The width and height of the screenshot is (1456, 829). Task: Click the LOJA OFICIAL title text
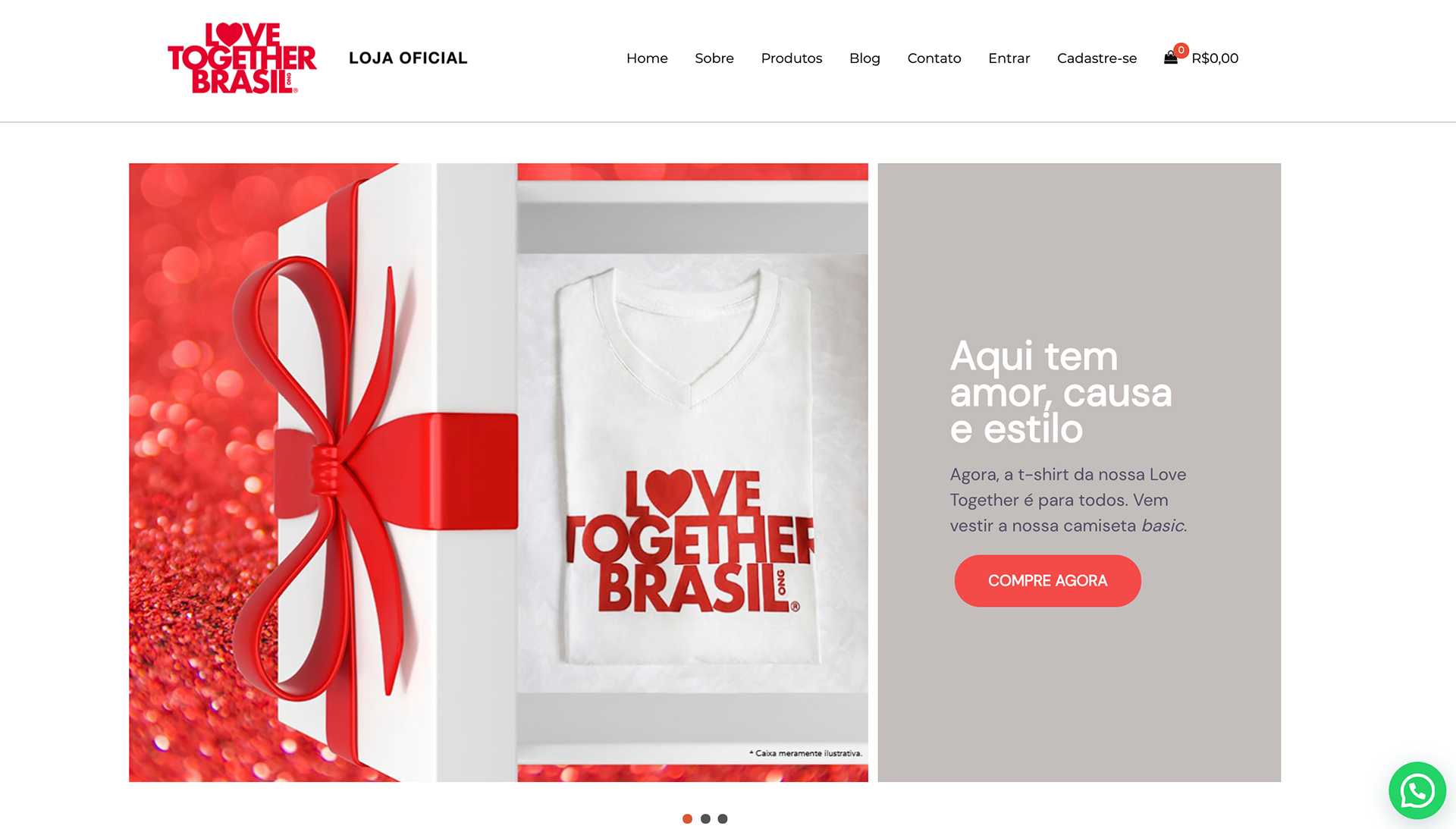tap(408, 58)
